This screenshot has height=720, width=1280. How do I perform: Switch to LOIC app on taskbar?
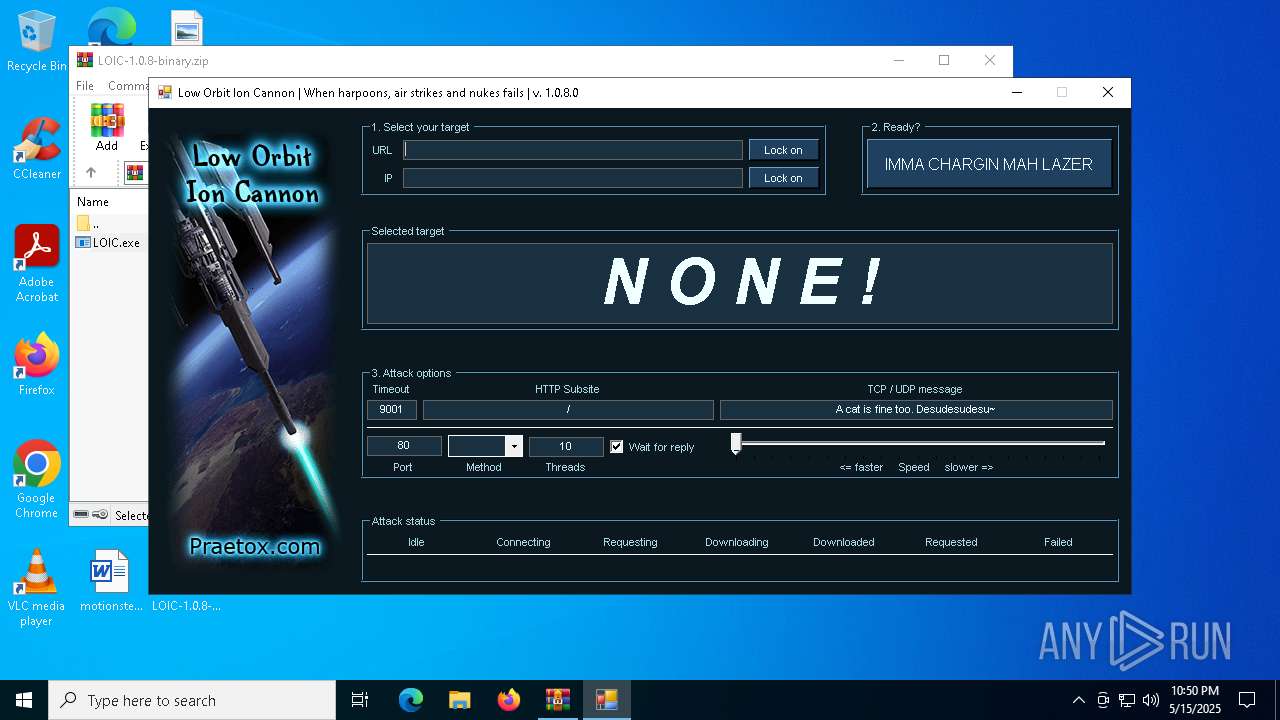click(607, 700)
